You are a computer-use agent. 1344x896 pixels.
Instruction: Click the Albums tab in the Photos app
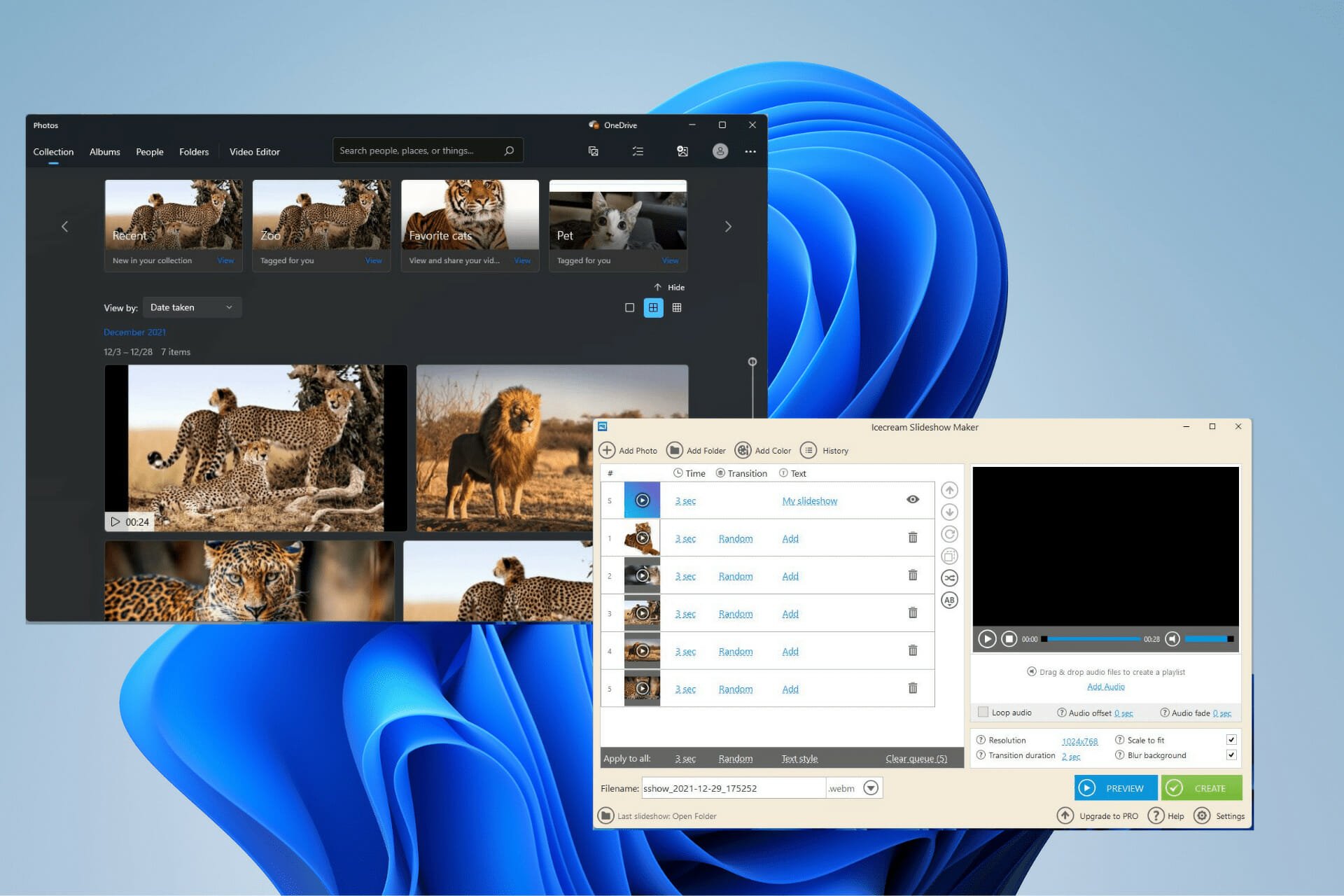pyautogui.click(x=103, y=152)
